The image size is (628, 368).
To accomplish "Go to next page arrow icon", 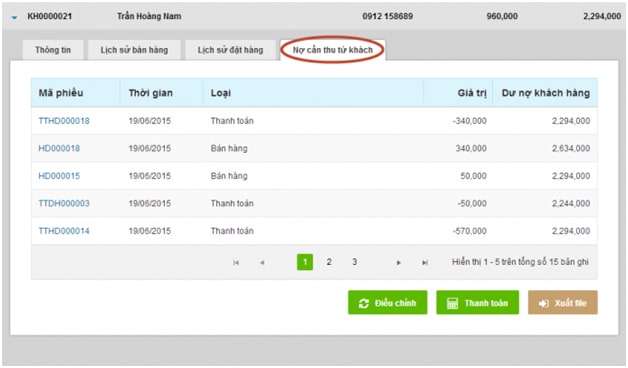I will [x=399, y=262].
